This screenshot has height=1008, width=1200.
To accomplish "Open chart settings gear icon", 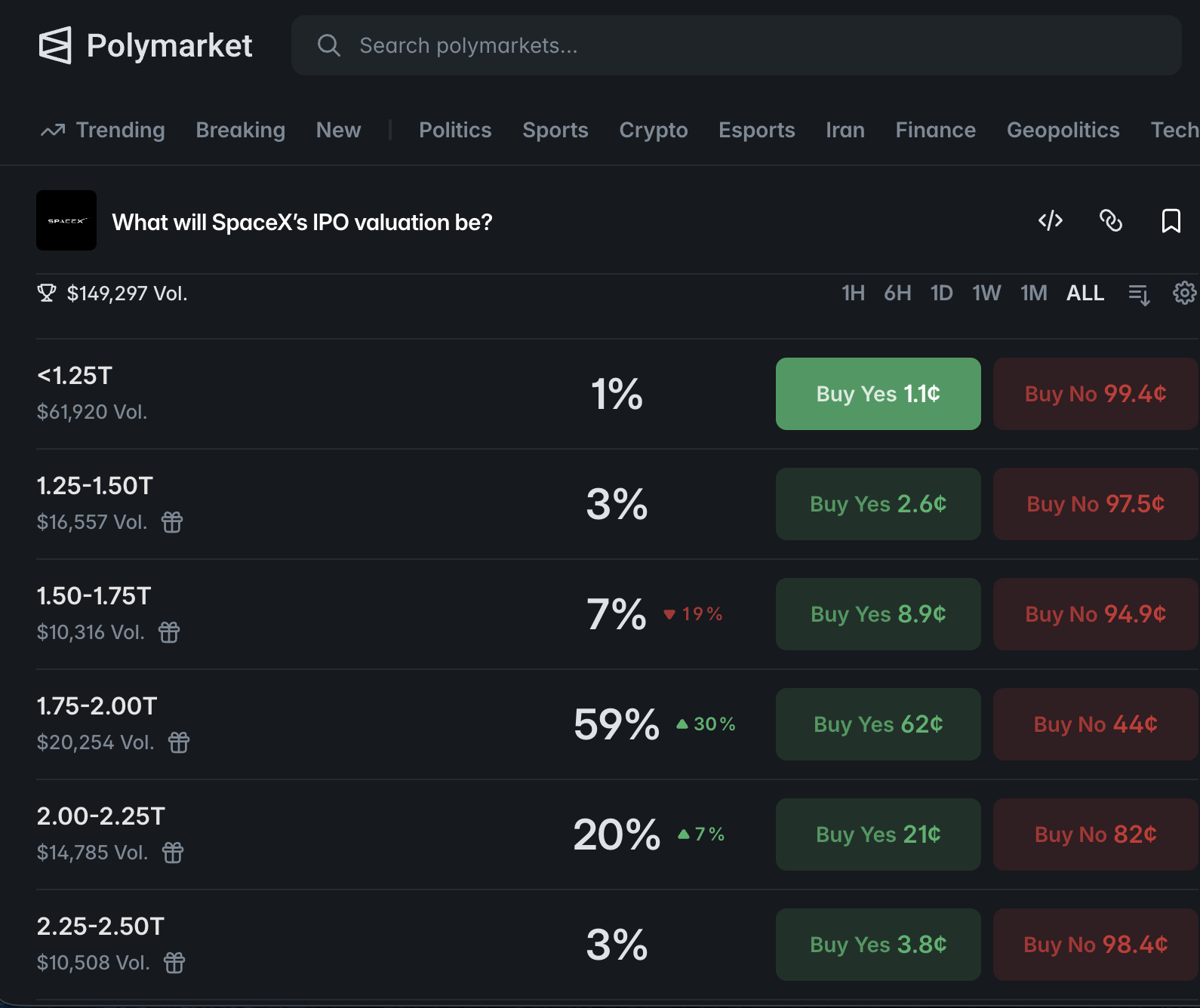I will (1185, 293).
